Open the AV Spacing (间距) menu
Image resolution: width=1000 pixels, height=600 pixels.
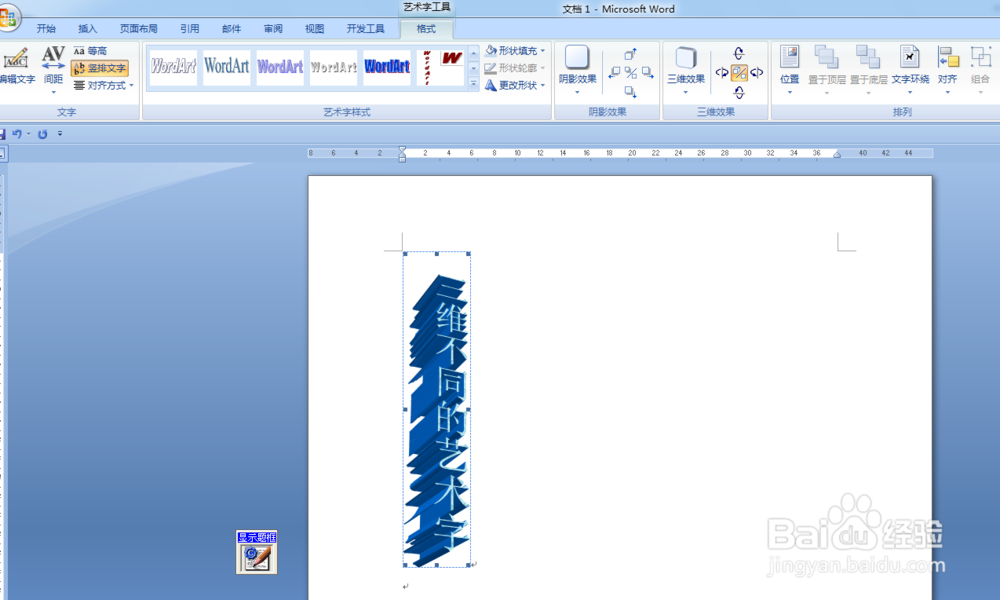(x=53, y=69)
